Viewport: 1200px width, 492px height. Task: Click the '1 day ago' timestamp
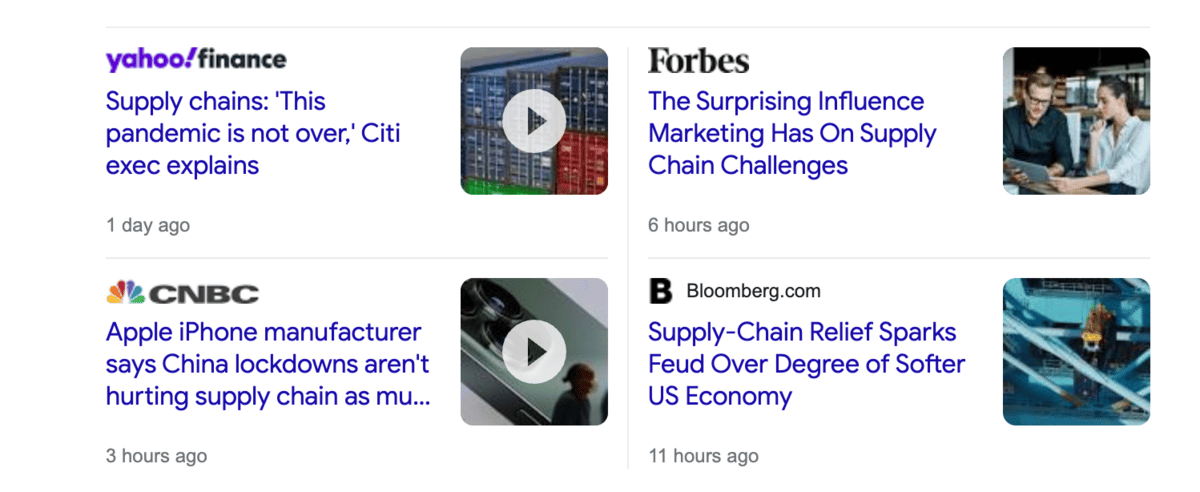coord(148,225)
